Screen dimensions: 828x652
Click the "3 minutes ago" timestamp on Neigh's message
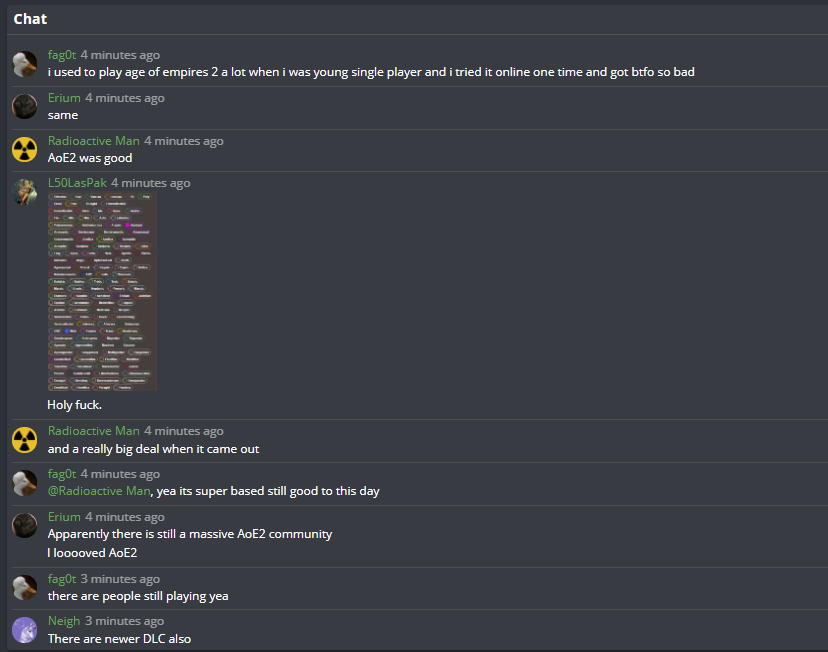point(125,621)
